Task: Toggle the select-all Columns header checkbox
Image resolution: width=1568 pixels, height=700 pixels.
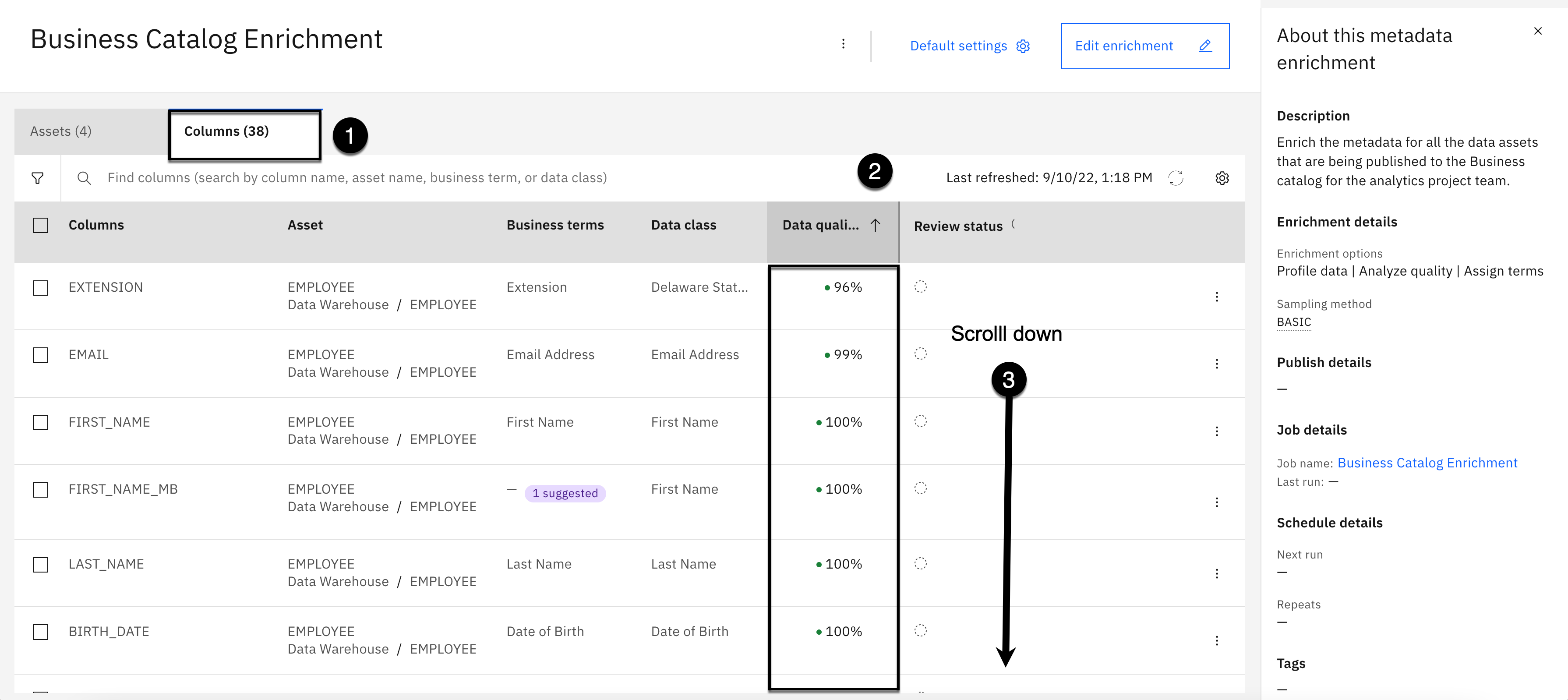Action: [41, 225]
